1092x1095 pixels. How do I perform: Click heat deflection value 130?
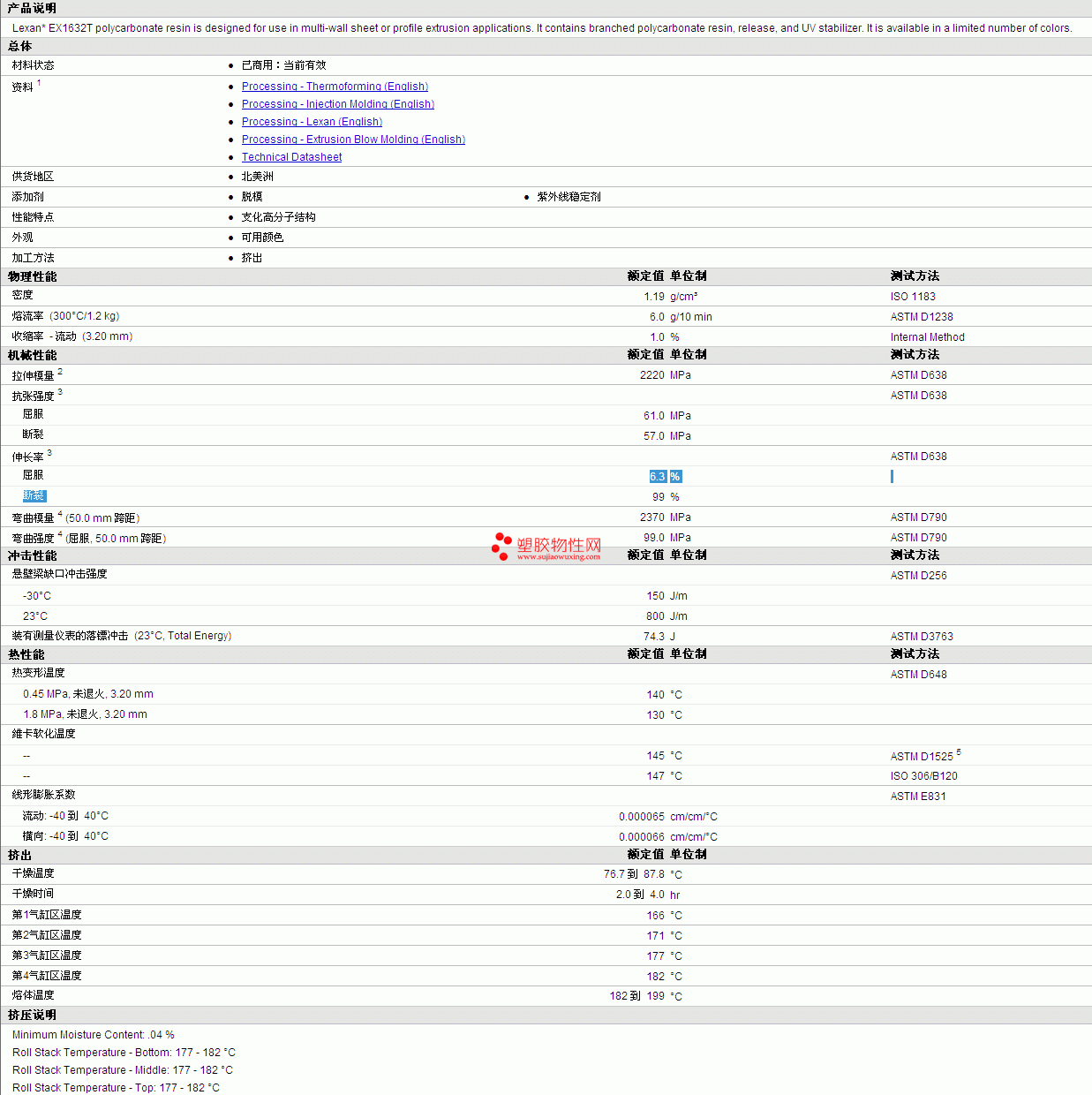pos(655,715)
